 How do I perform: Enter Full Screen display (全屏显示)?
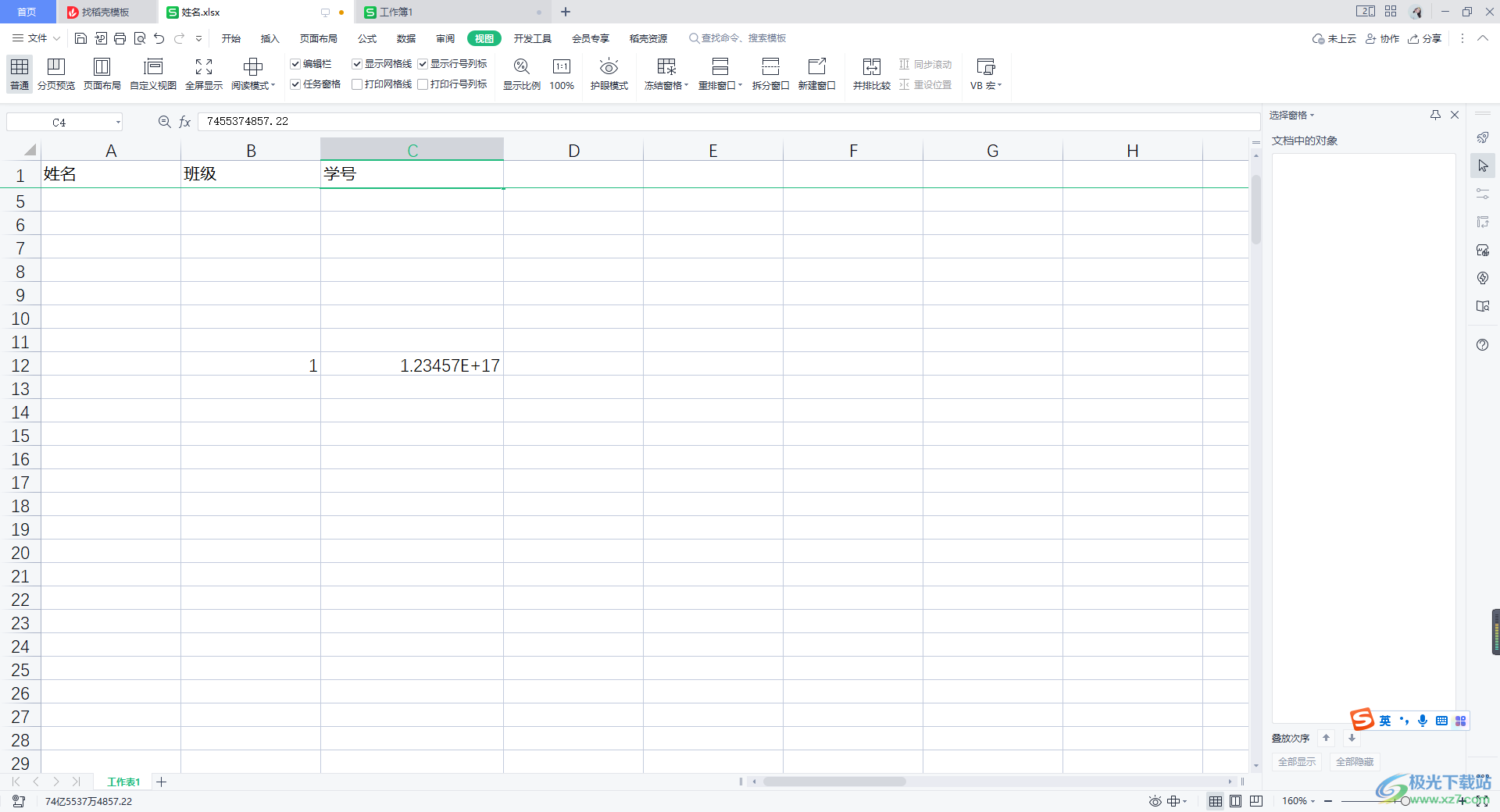(x=204, y=74)
